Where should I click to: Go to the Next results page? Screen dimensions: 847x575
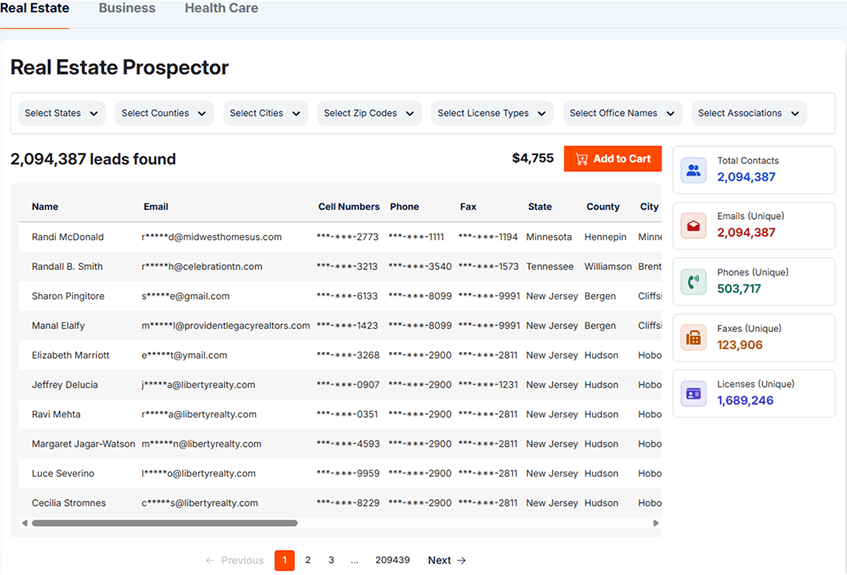(446, 561)
